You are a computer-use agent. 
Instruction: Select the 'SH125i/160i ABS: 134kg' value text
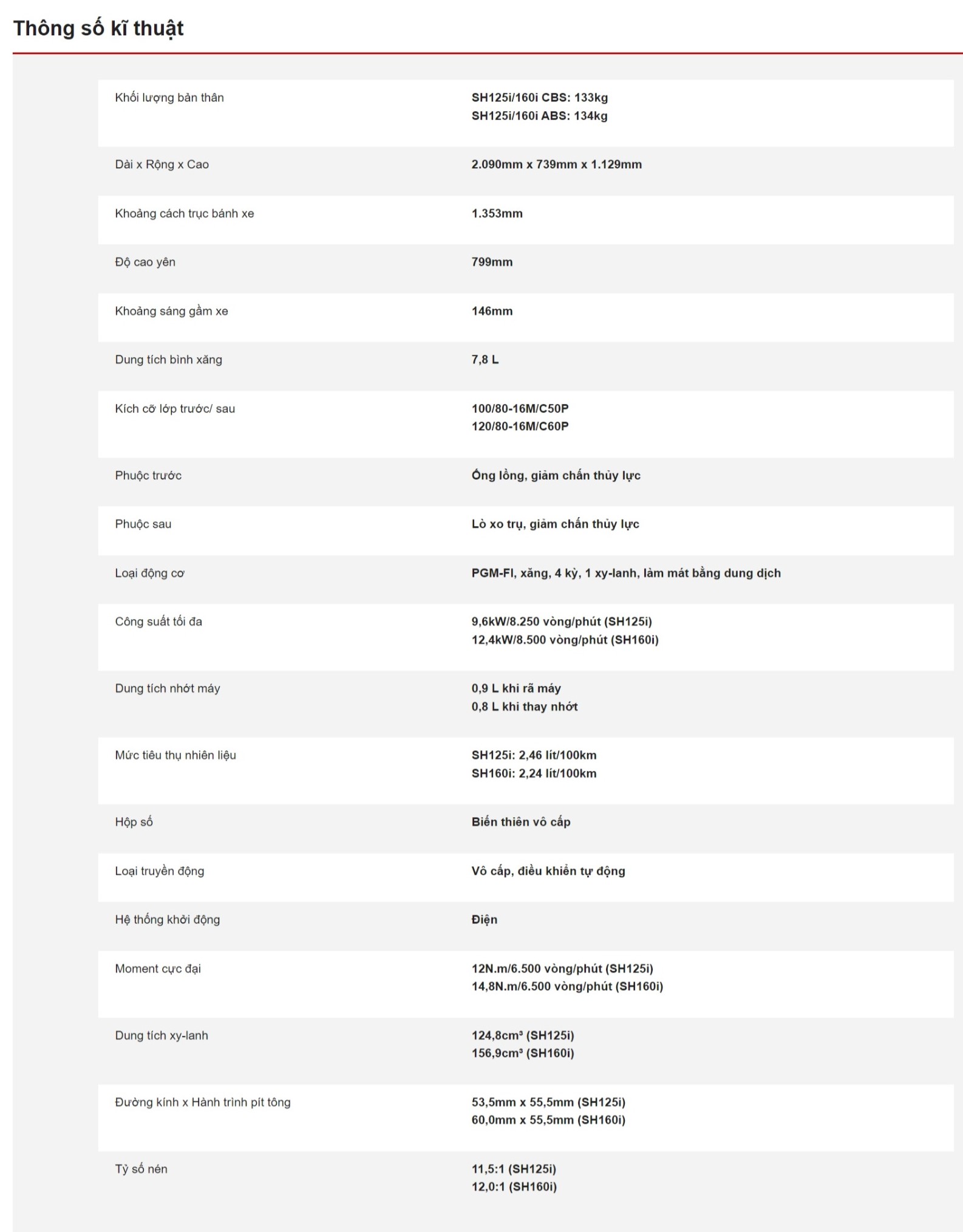[539, 116]
